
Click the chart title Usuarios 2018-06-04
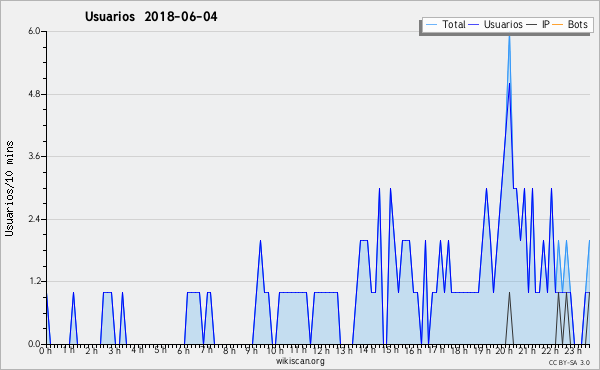click(x=151, y=16)
